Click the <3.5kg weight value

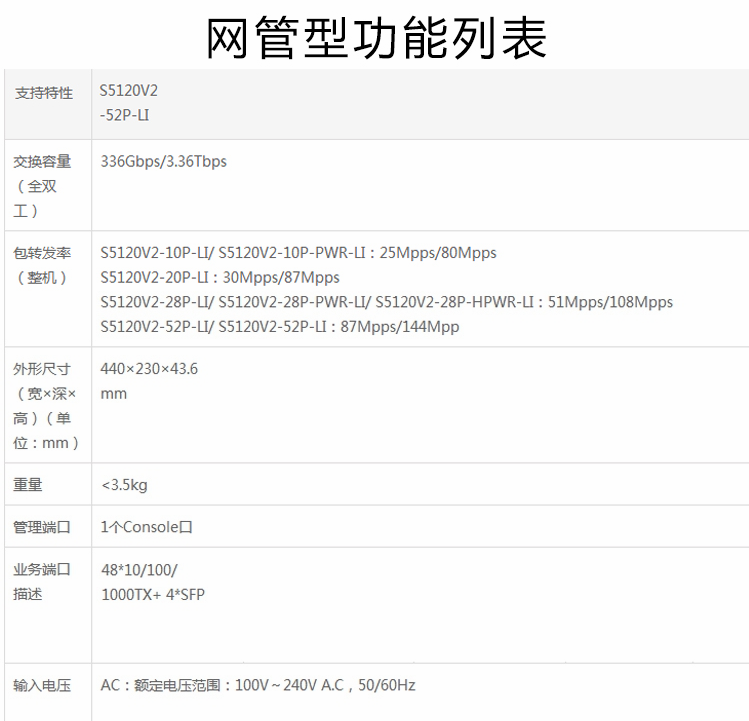(124, 485)
